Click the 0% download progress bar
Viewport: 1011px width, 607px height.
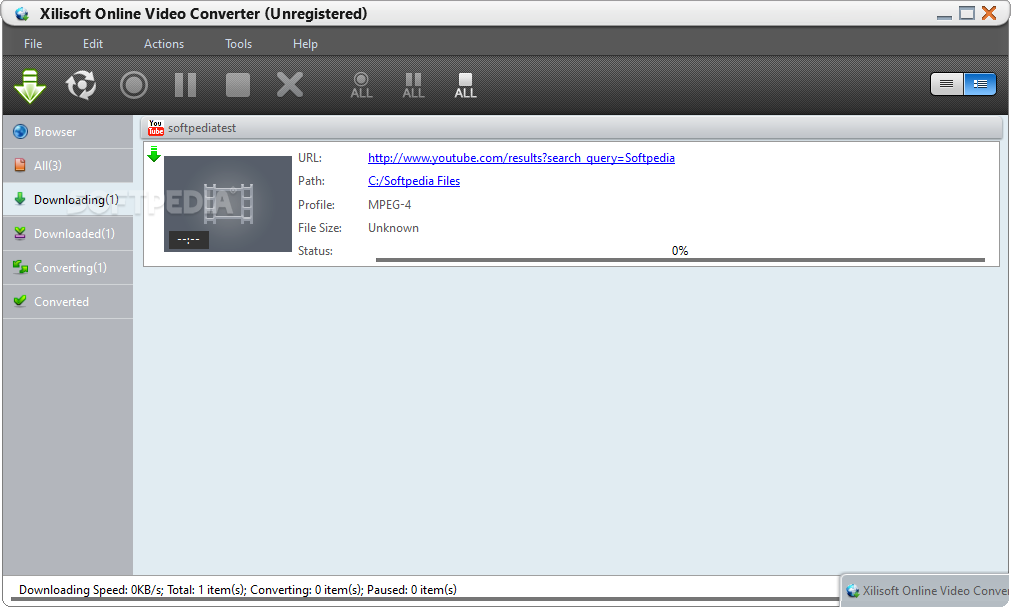click(680, 260)
